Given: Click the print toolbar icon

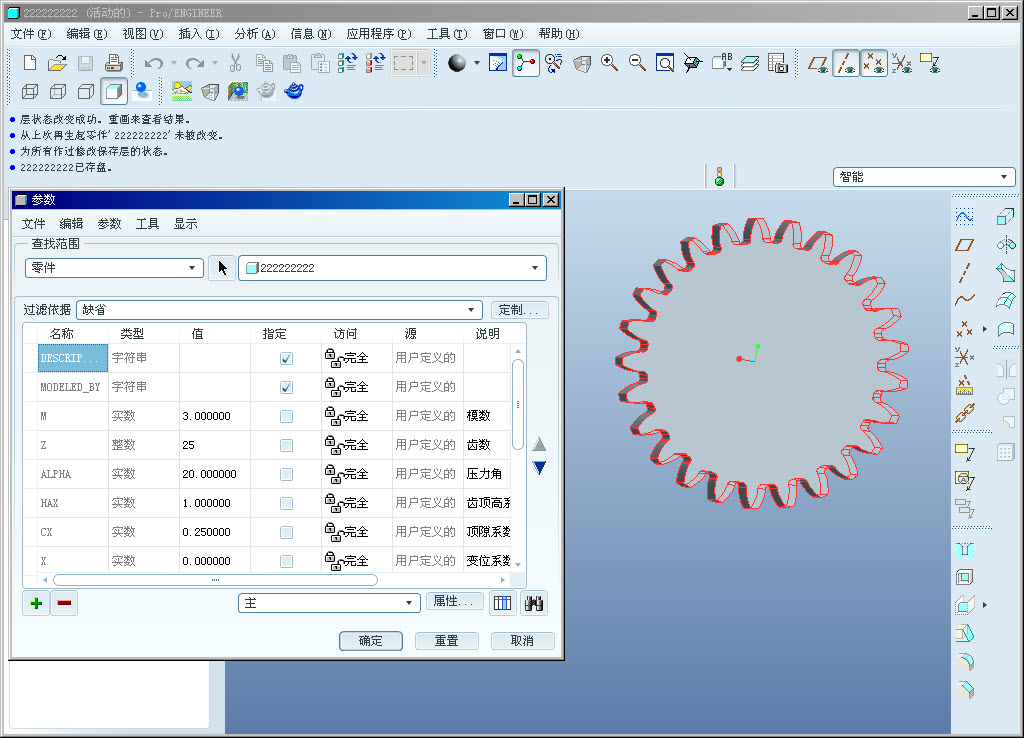Looking at the screenshot, I should 114,63.
